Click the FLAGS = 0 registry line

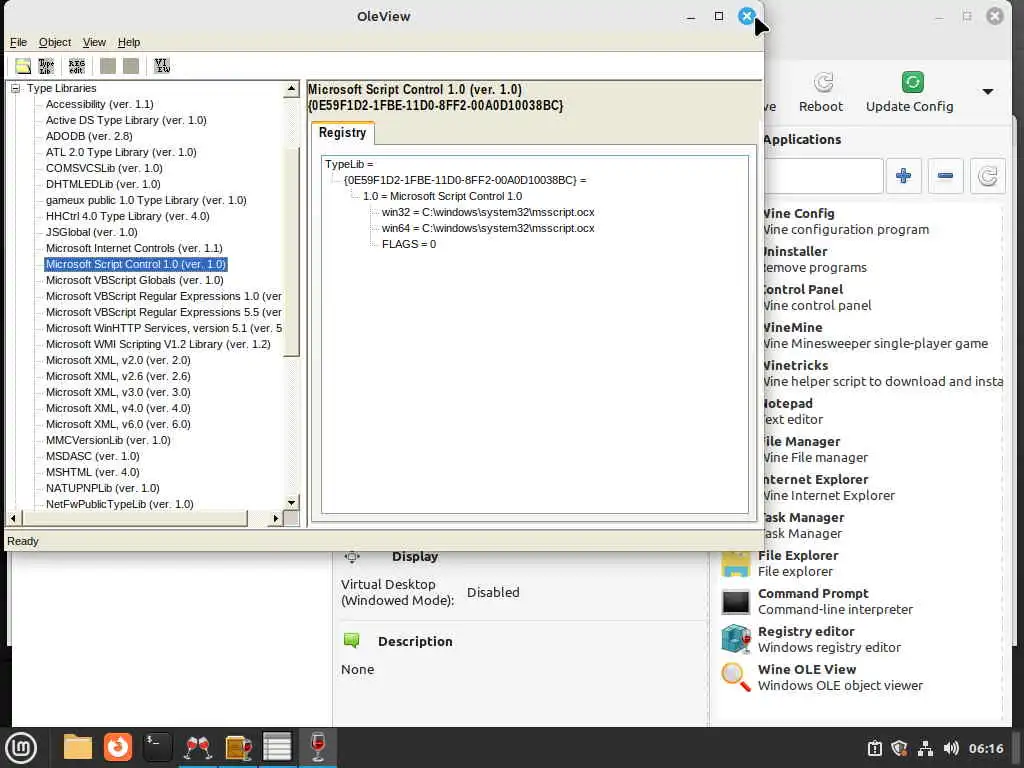pyautogui.click(x=409, y=244)
